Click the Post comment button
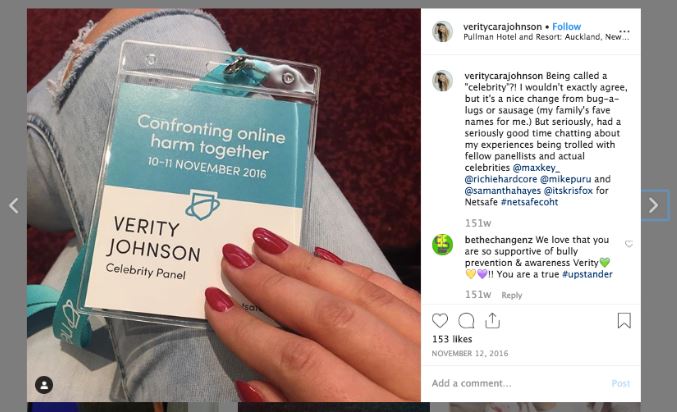This screenshot has width=677, height=412. [x=621, y=383]
